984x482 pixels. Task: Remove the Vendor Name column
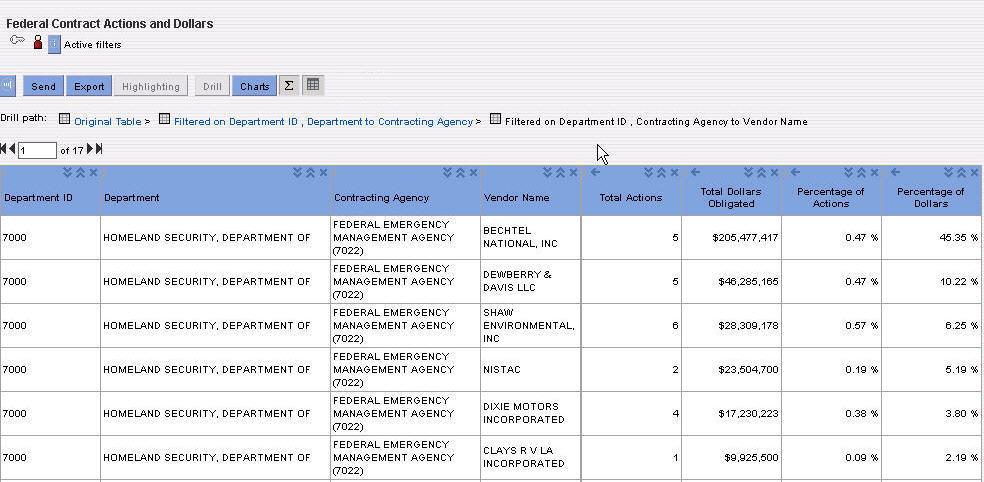[573, 173]
